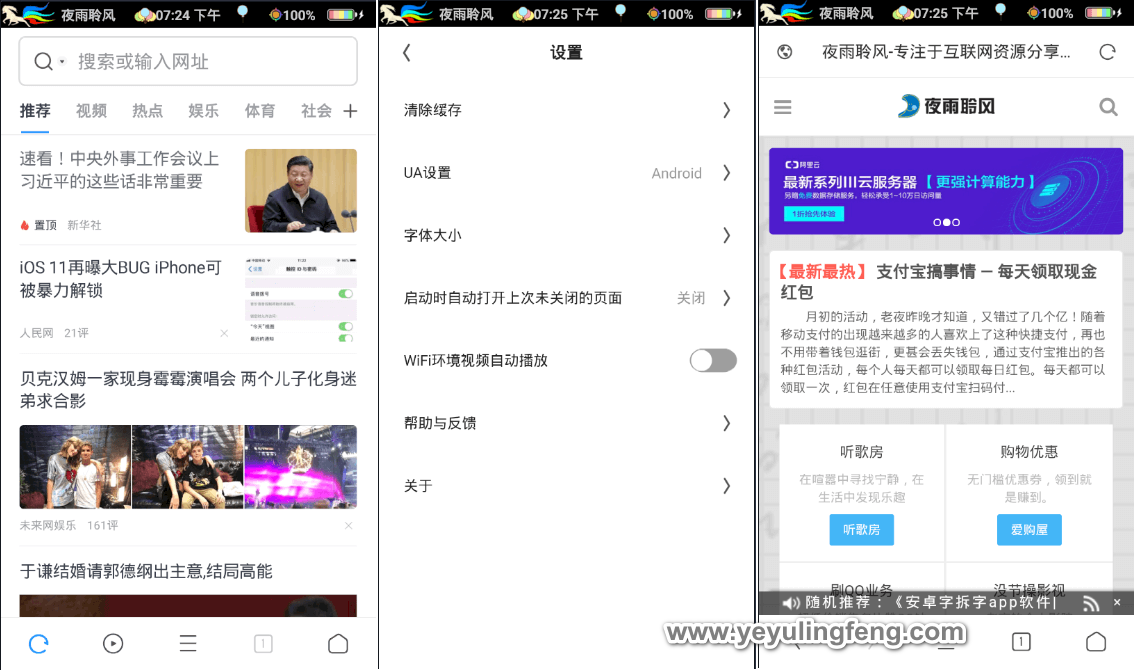Tap the 帮助与反馈 label

point(440,423)
